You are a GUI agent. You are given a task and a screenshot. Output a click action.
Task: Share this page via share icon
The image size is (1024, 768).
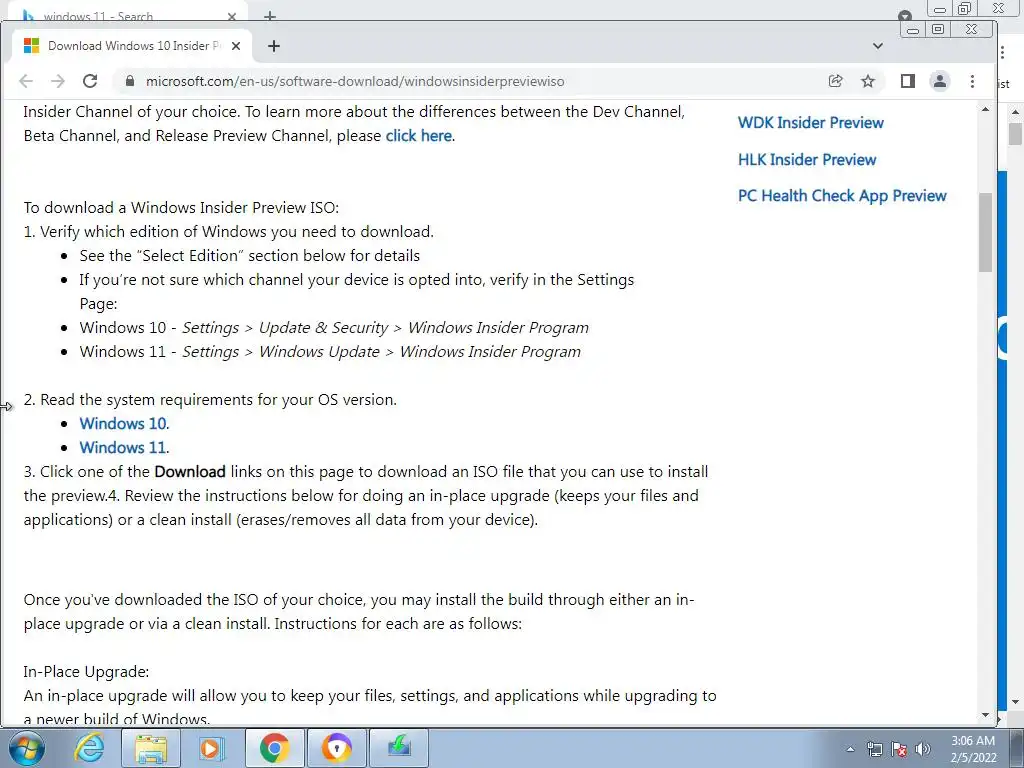(835, 81)
